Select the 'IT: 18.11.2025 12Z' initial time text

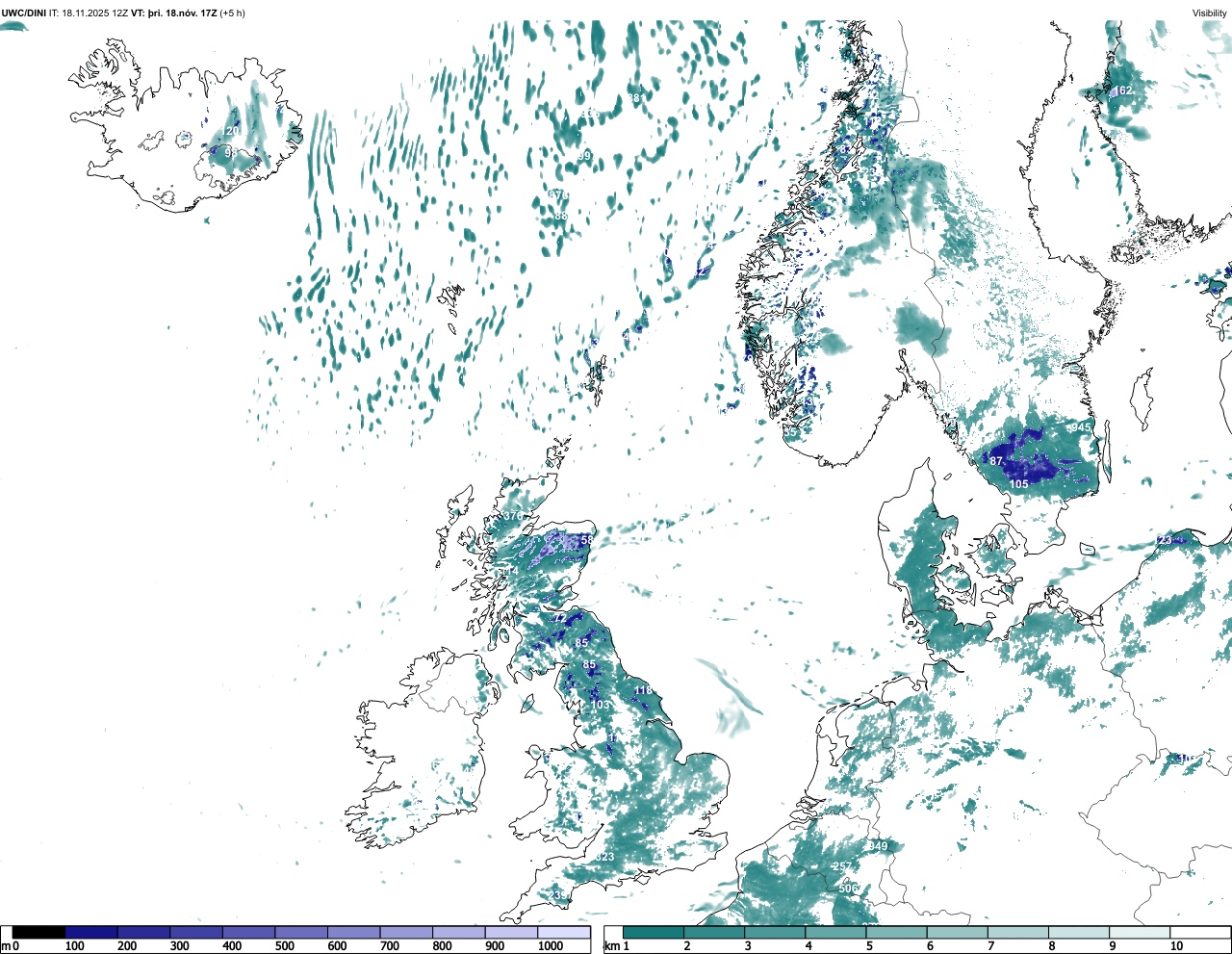[89, 13]
